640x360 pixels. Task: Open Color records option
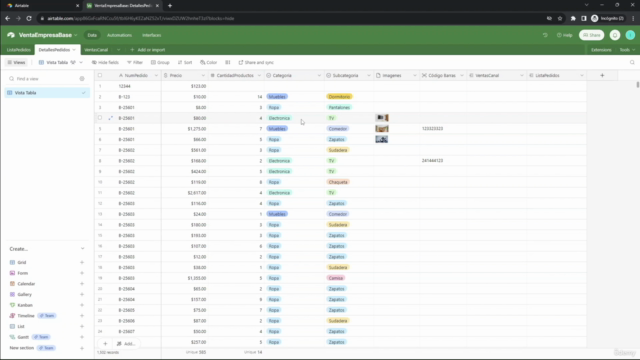[209, 62]
